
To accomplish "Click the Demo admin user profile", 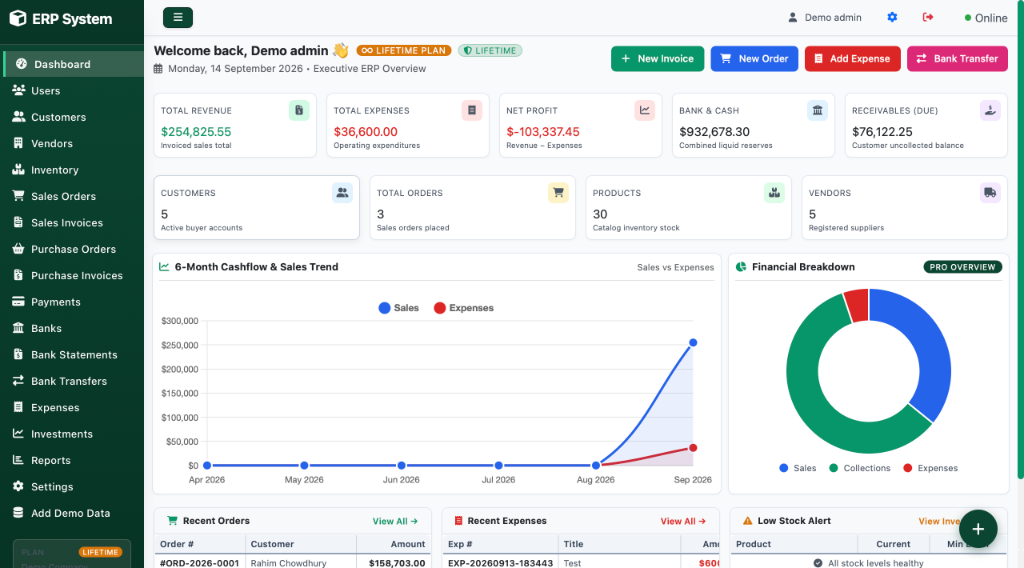I will click(x=825, y=18).
